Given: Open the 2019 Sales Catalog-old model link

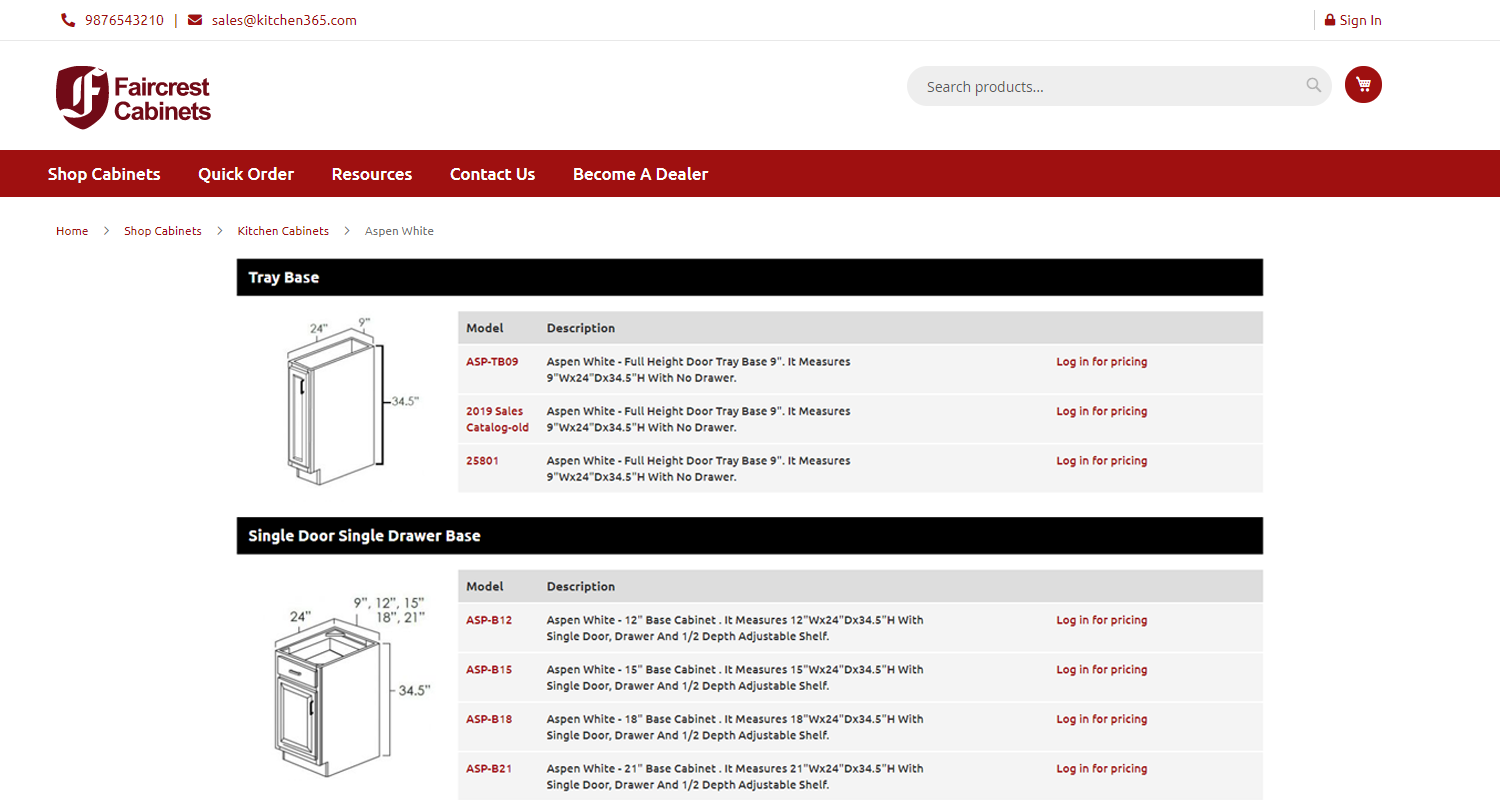Looking at the screenshot, I should click(497, 419).
